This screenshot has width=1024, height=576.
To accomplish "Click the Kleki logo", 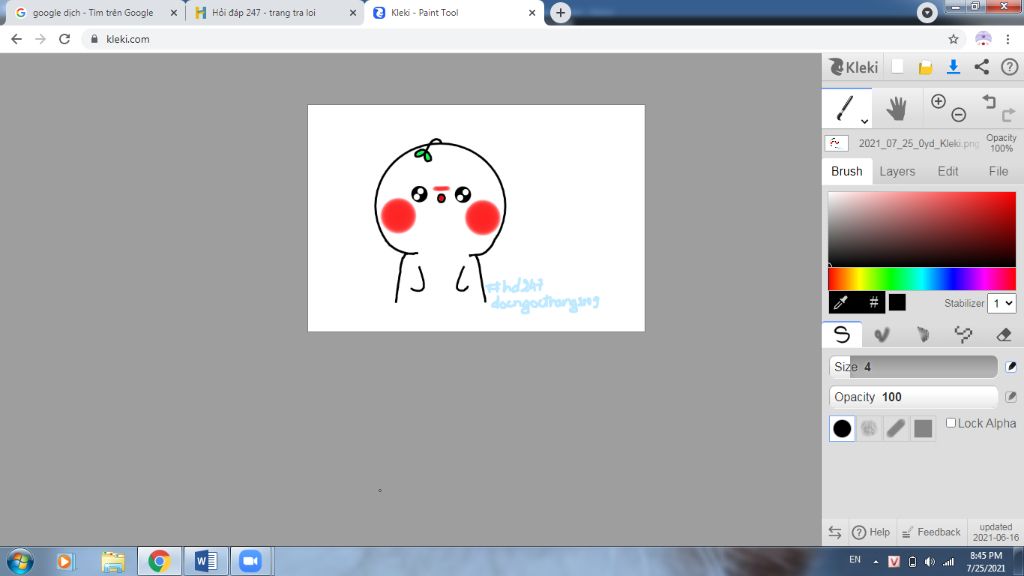I will (854, 67).
